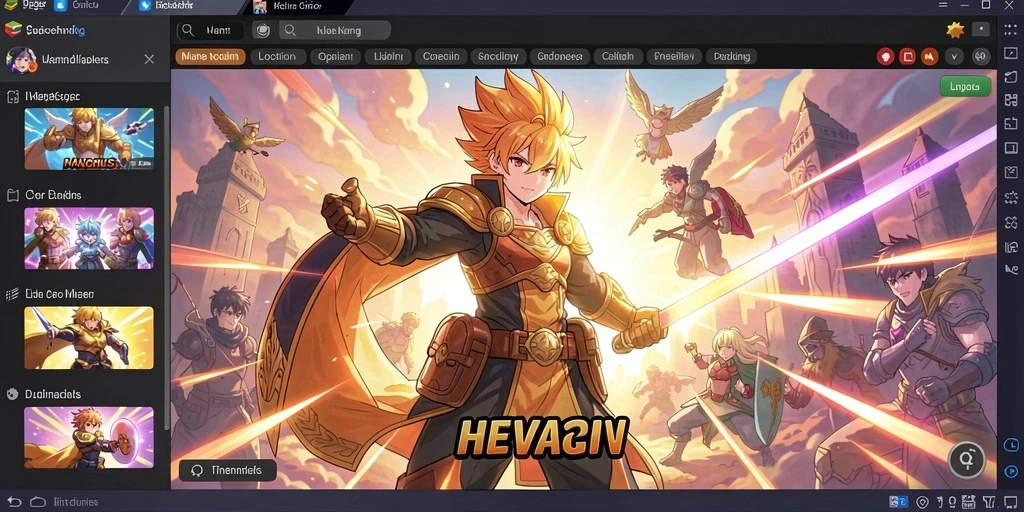Open the thumbnail under "Lide Ceo Mieen"
This screenshot has width=1024, height=512.
(x=89, y=338)
